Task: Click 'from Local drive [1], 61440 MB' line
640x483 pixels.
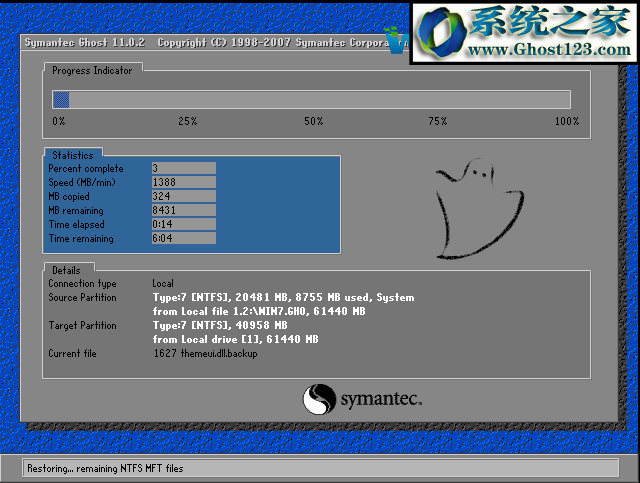Action: point(236,339)
